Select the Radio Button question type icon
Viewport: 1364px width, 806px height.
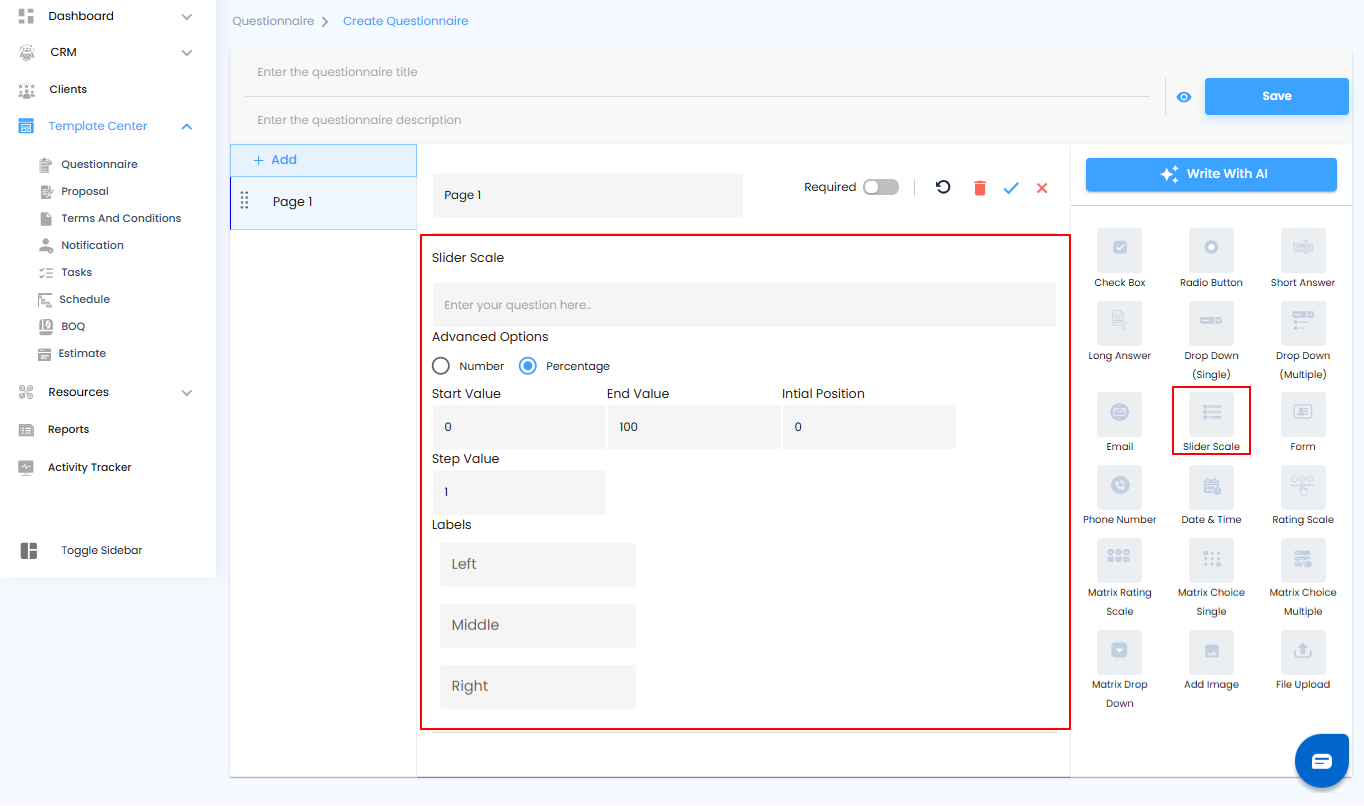1211,250
